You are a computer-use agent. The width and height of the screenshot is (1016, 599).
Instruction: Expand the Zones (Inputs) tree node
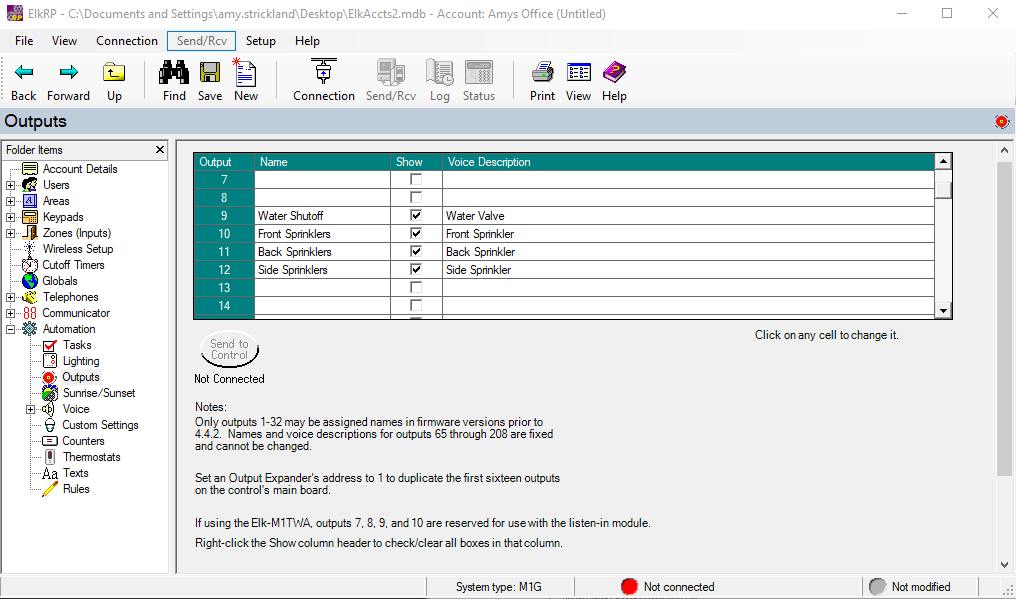tap(11, 233)
